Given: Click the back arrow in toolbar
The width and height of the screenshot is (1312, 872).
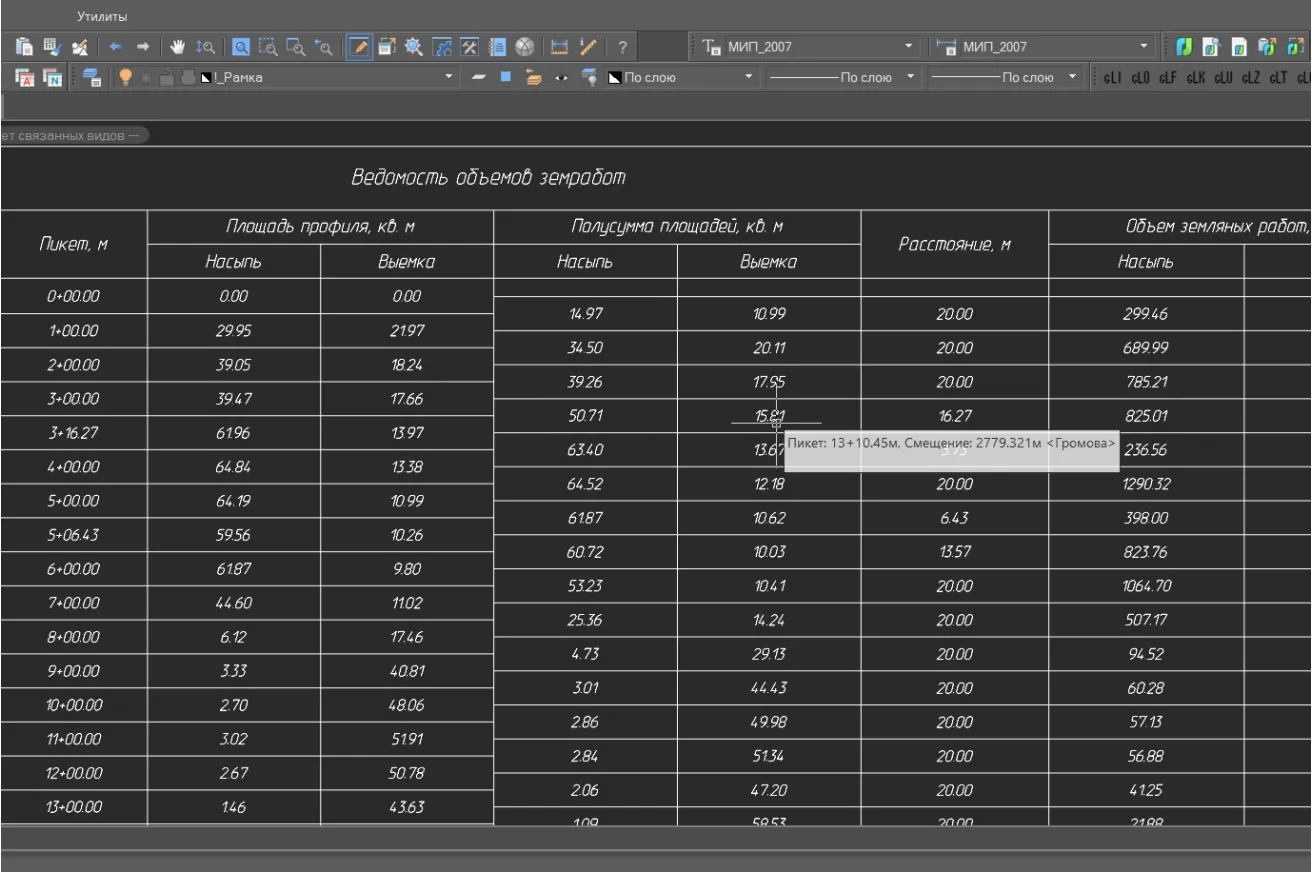Looking at the screenshot, I should [x=115, y=47].
